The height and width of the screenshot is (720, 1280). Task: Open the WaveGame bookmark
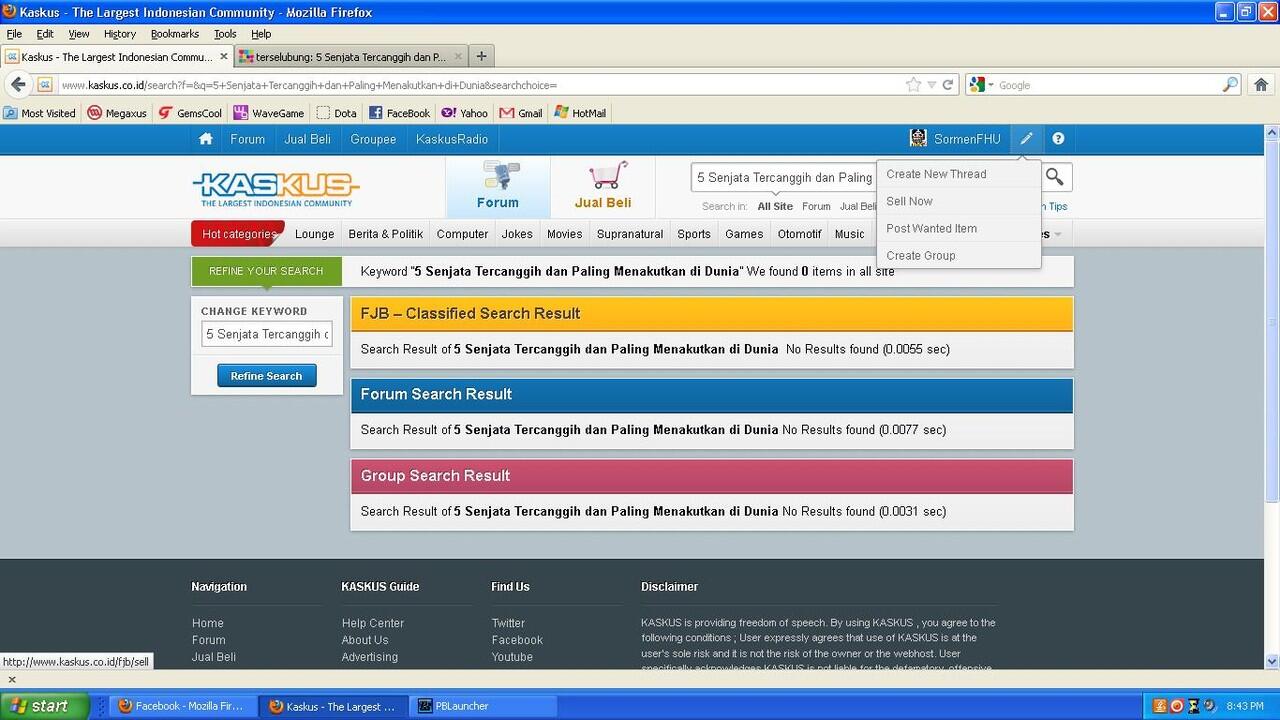(x=269, y=113)
